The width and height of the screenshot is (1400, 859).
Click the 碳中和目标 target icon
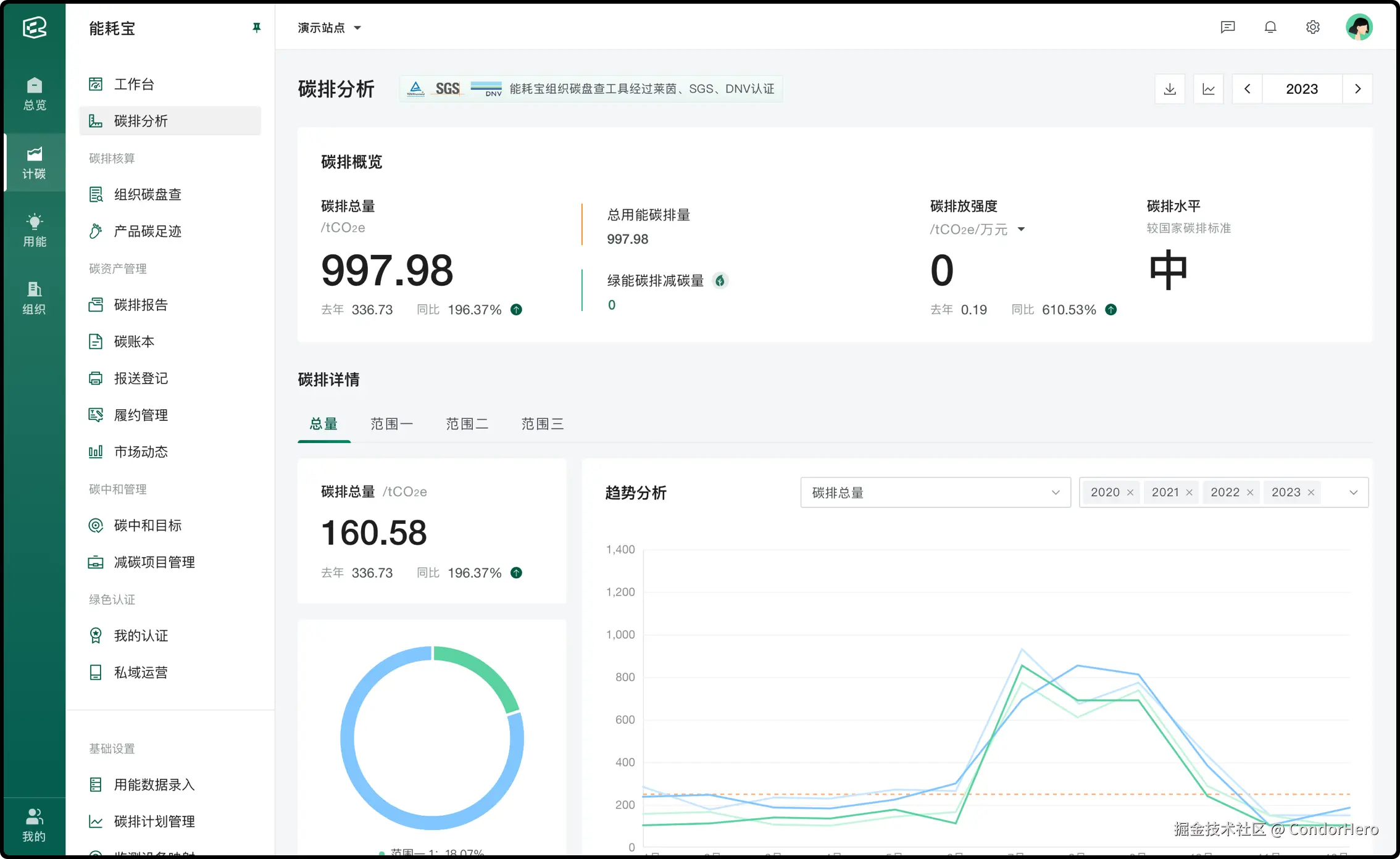click(x=96, y=525)
